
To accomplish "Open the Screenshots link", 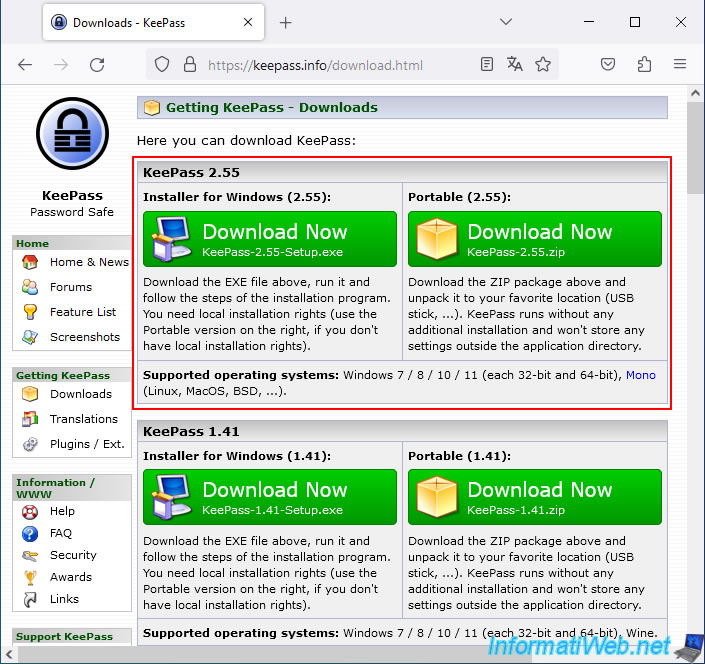I will (x=85, y=337).
